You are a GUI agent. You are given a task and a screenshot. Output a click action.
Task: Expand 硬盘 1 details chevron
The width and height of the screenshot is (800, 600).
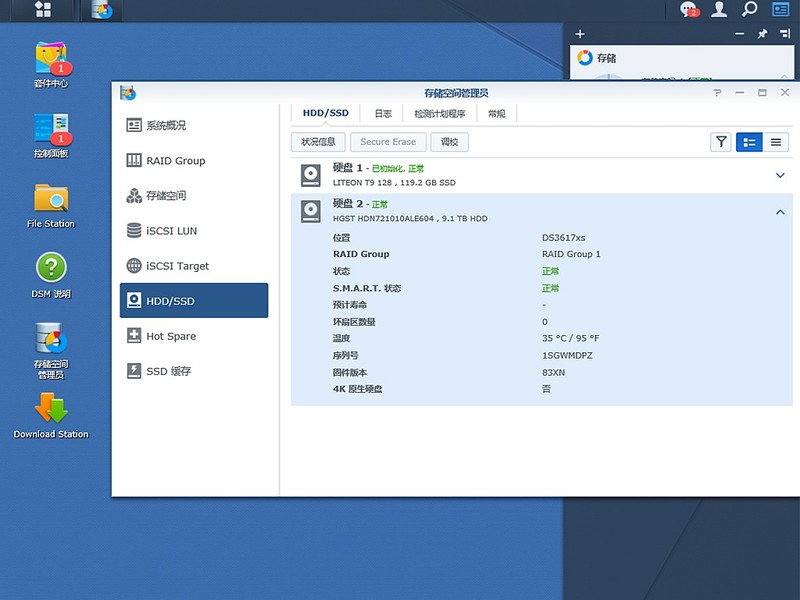click(x=780, y=176)
